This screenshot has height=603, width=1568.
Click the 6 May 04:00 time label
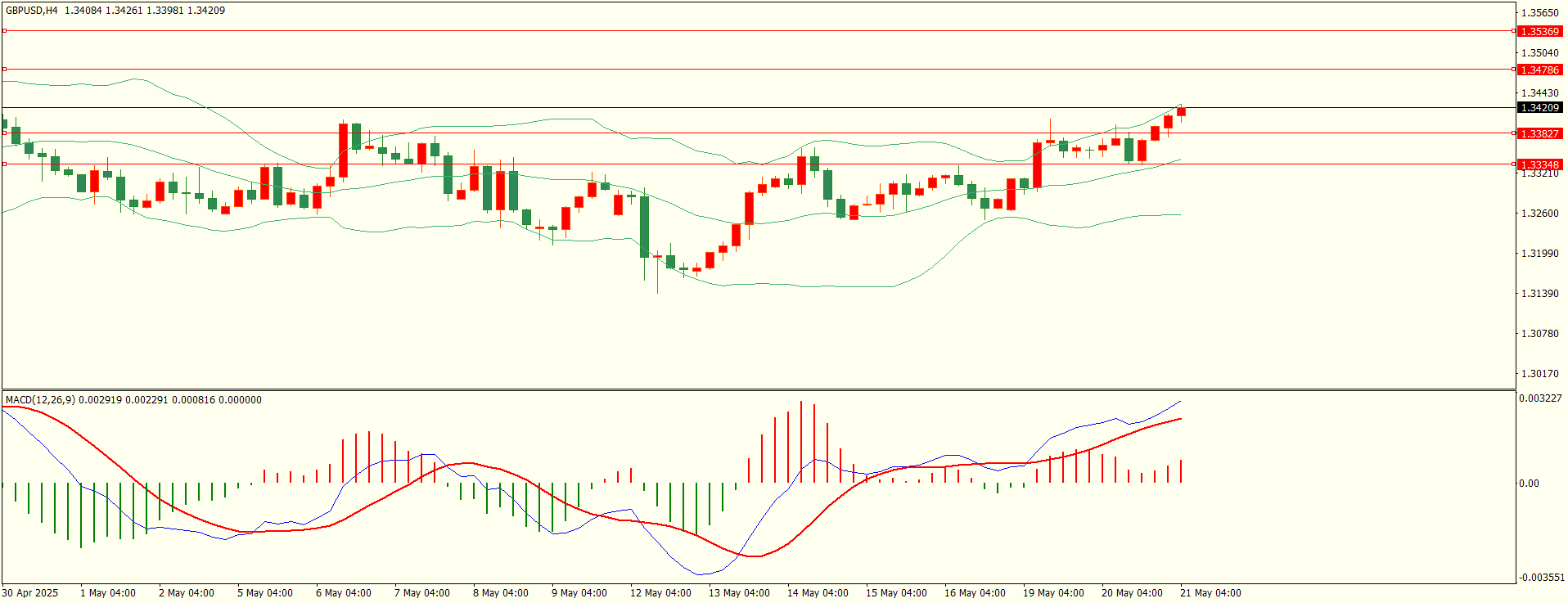344,593
